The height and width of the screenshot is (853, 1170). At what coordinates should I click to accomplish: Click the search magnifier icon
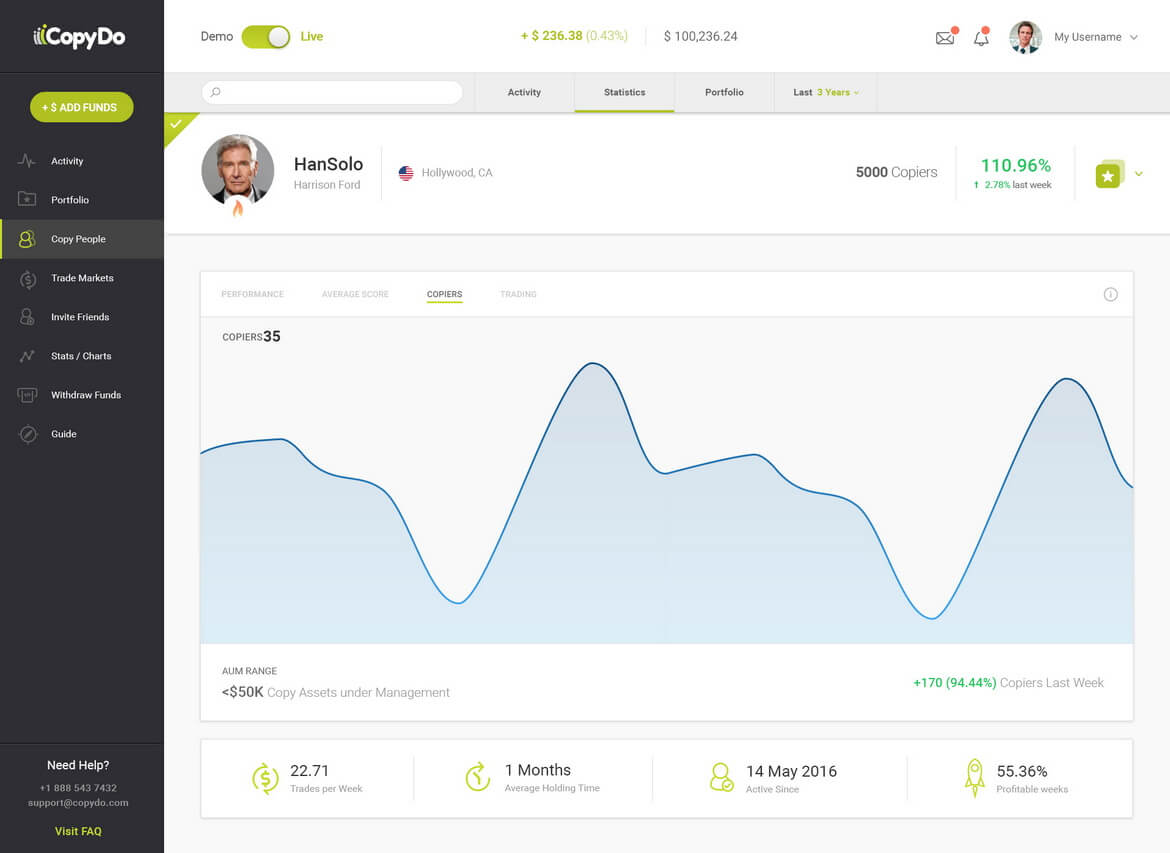pos(216,92)
